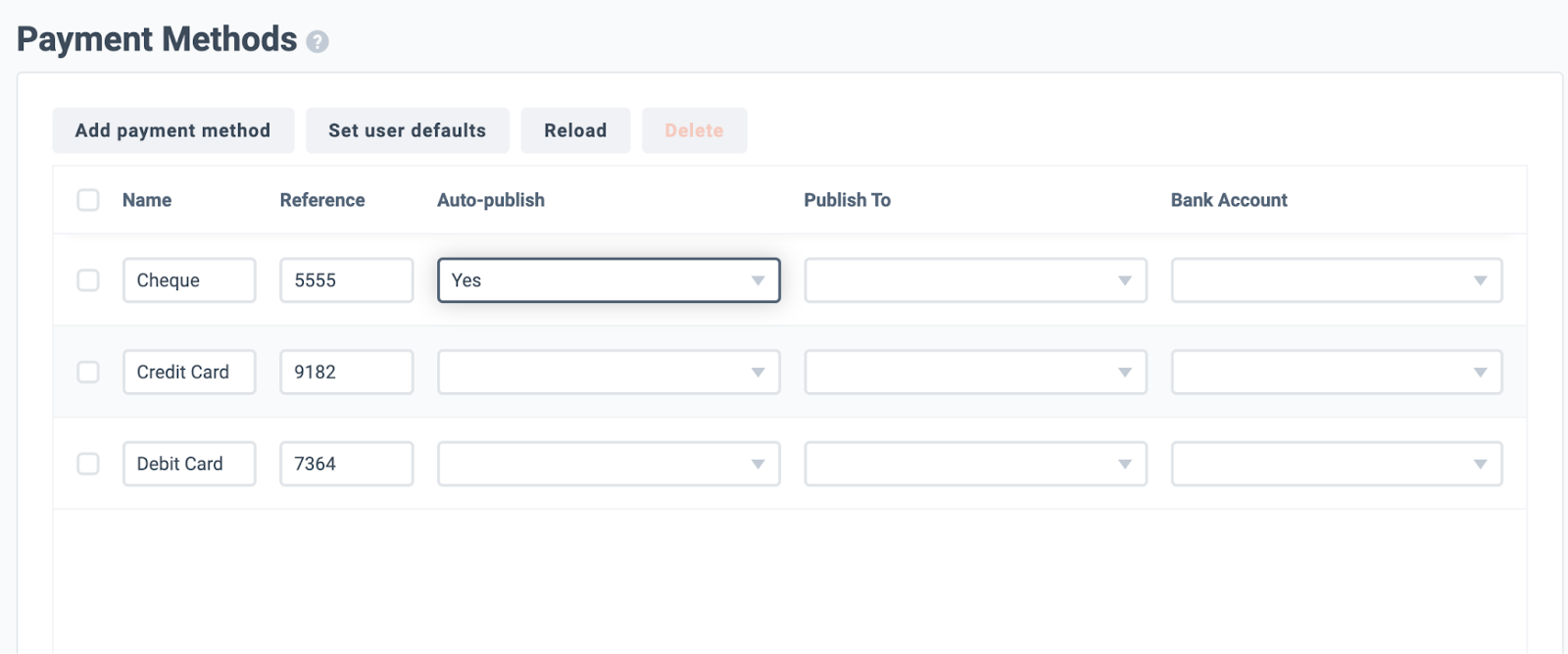Image resolution: width=1568 pixels, height=654 pixels.
Task: Expand Credit Card Publish To dropdown
Action: [975, 373]
